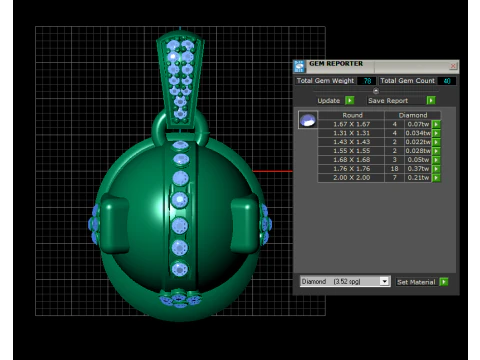Screen dimensions: 480x360
Task: Click the quantity 7 cell
Action: 395,178
